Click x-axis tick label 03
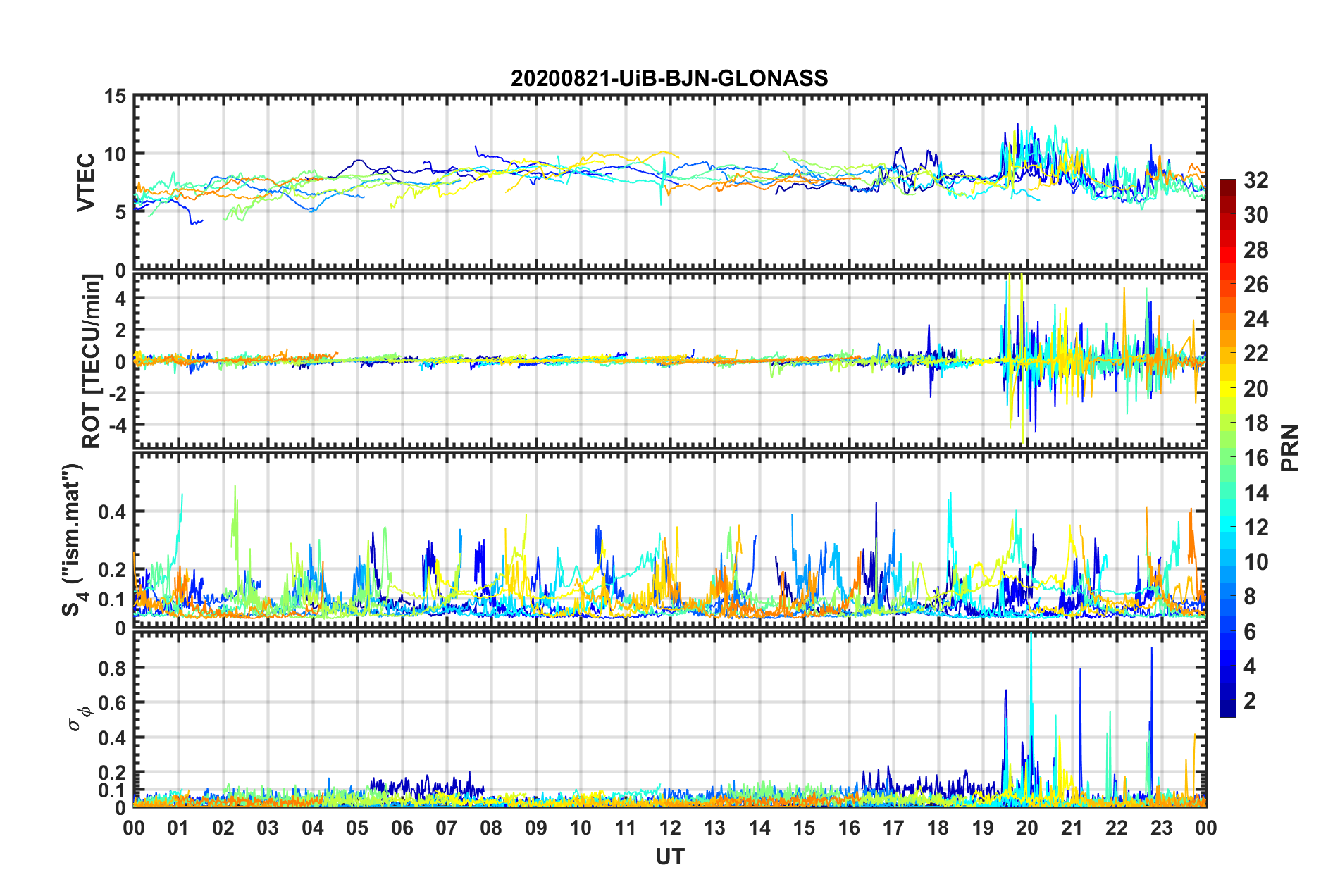Screen dimensions: 1340x896 [268, 828]
